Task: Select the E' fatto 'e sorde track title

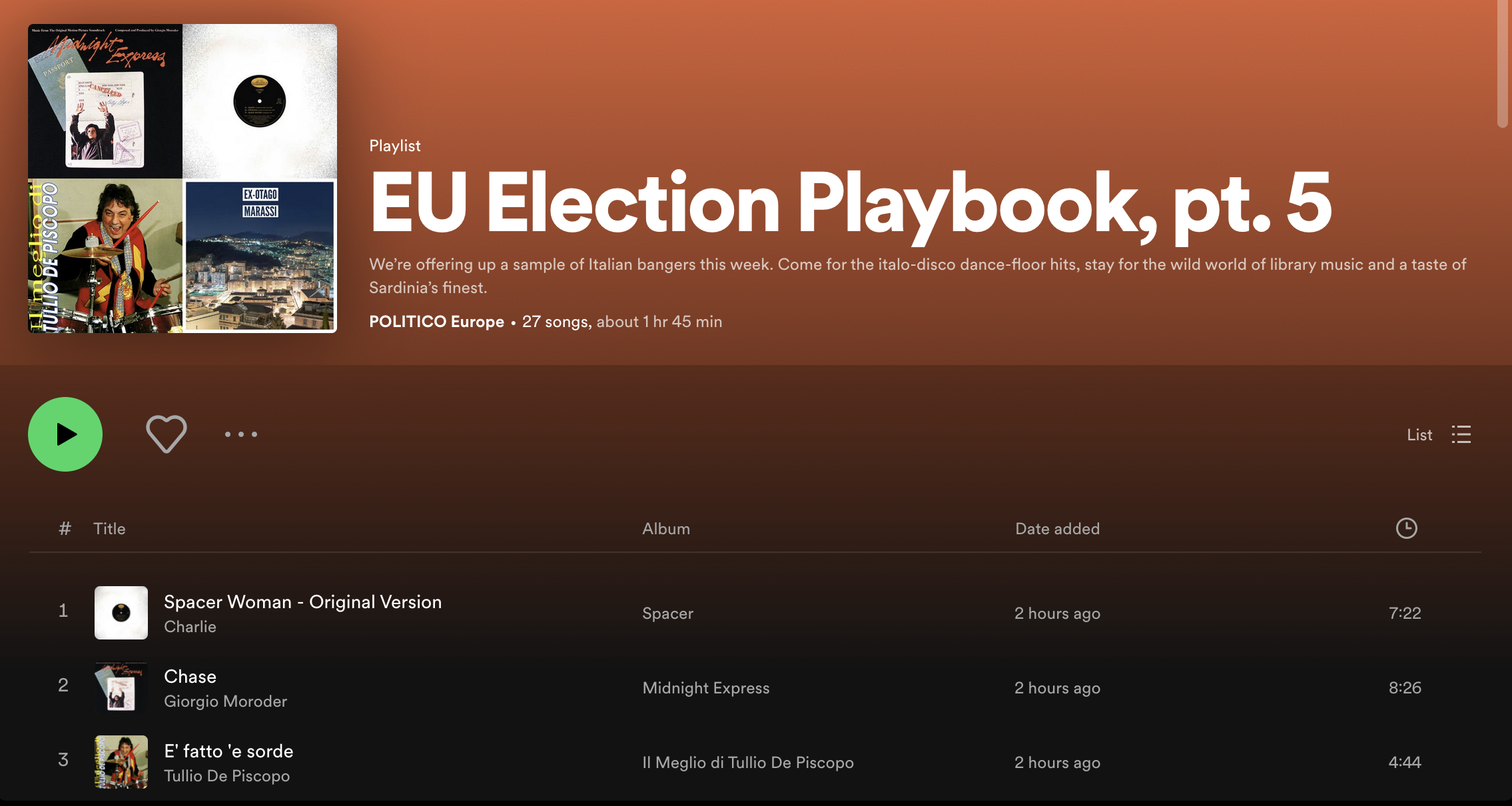Action: click(228, 751)
